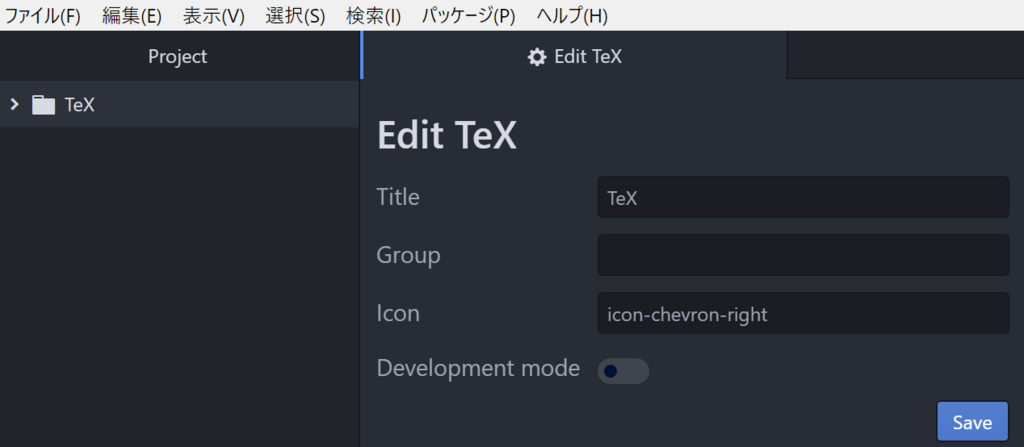This screenshot has width=1024, height=447.
Task: Open the 選択(S) menu
Action: tap(295, 16)
